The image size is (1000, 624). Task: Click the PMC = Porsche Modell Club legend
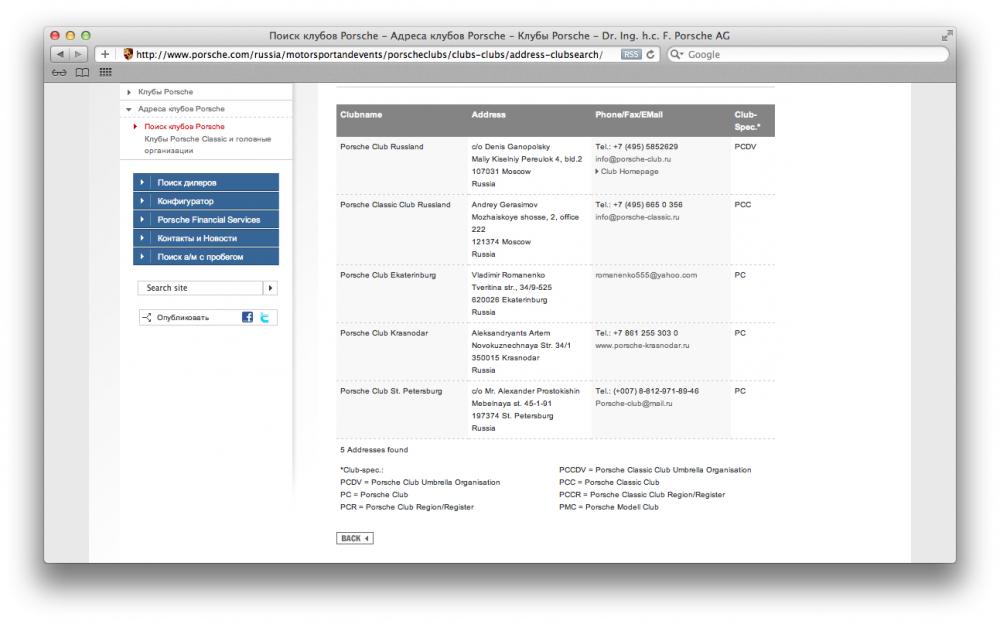tap(608, 507)
